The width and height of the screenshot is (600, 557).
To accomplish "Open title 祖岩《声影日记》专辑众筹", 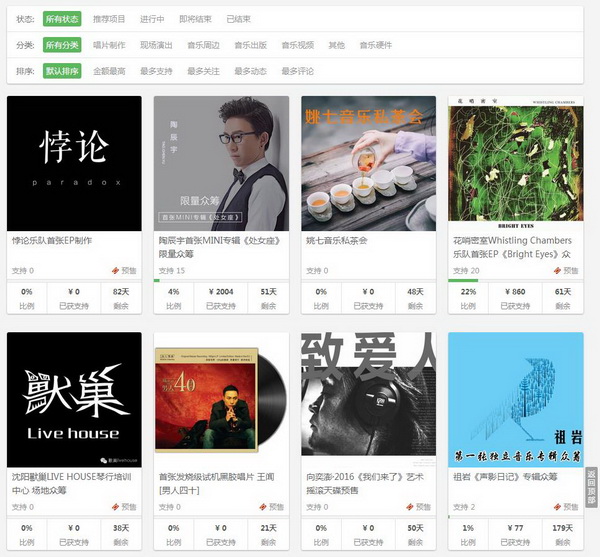I will (505, 477).
